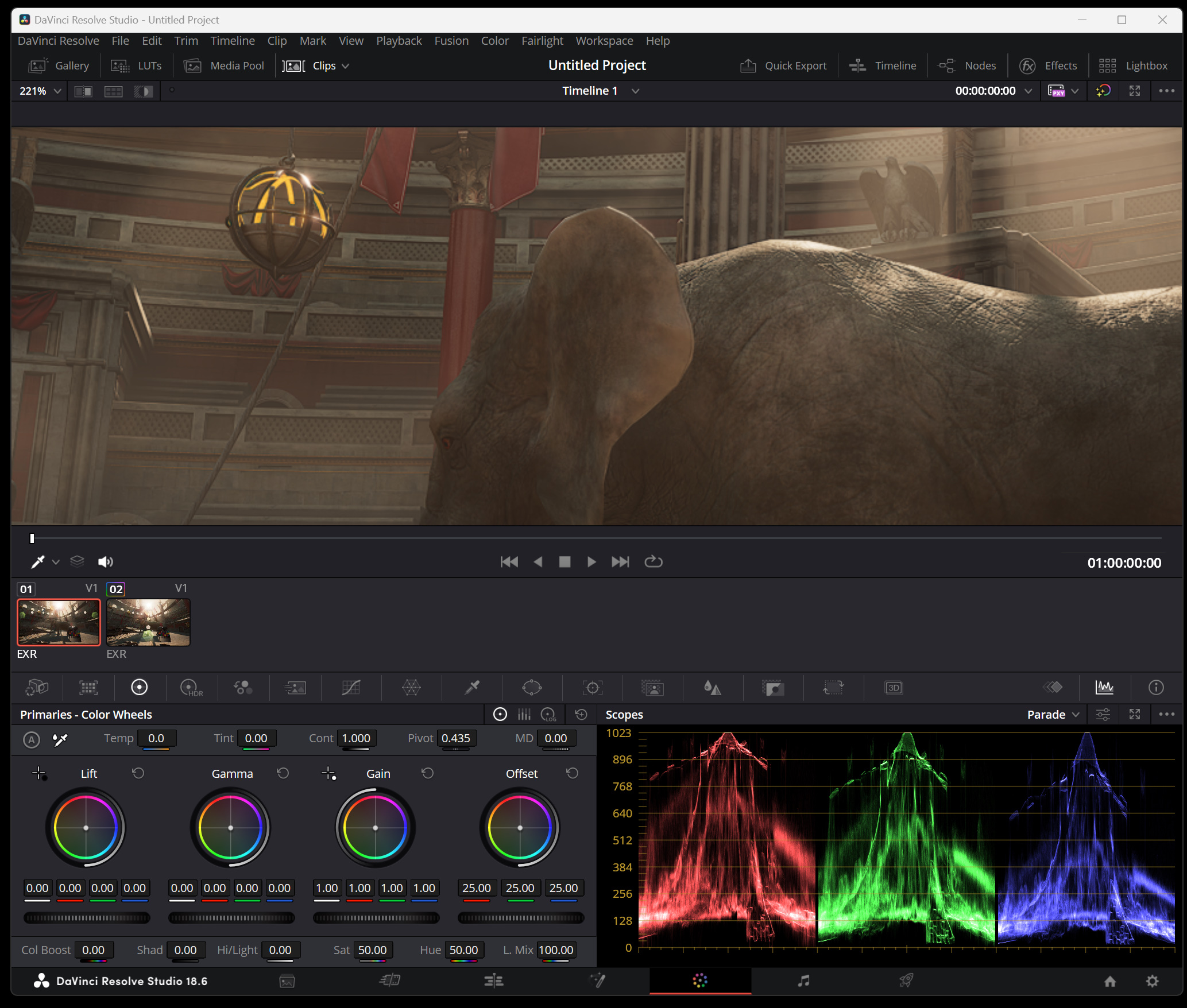Screen dimensions: 1187x1008
Task: Click the Lift master wheel slider
Action: point(87,918)
